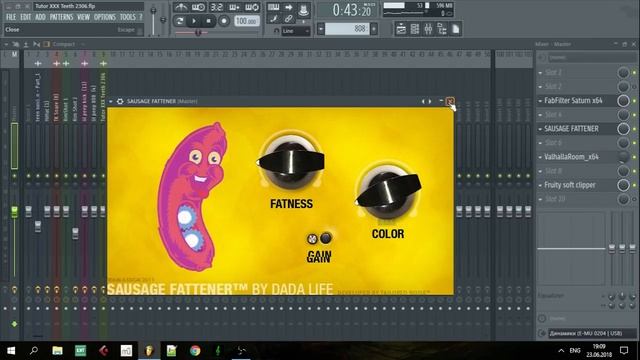
Task: Click the pattern name field 808
Action: (347, 29)
